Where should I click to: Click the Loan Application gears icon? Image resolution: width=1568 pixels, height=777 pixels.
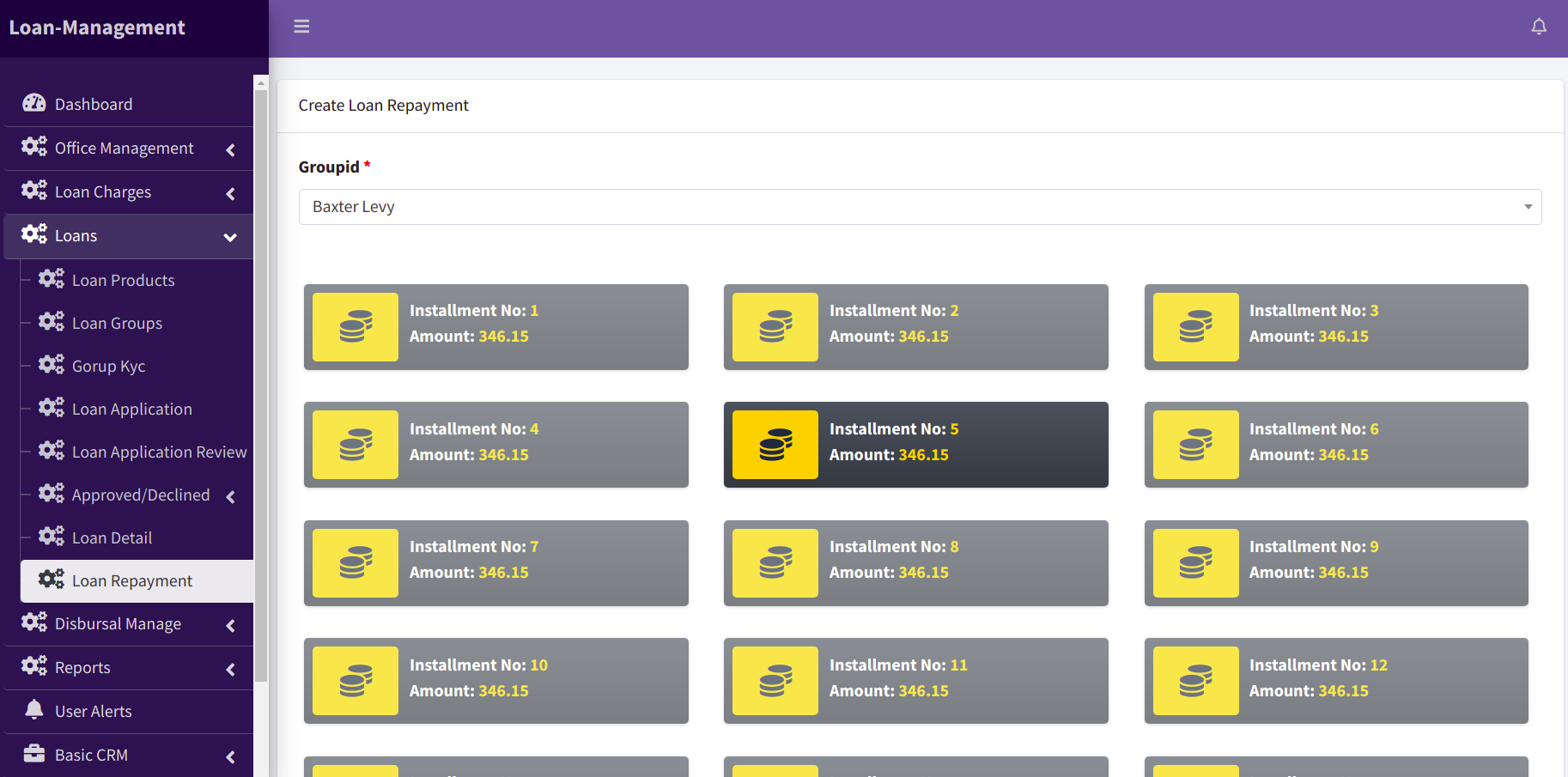click(x=52, y=408)
